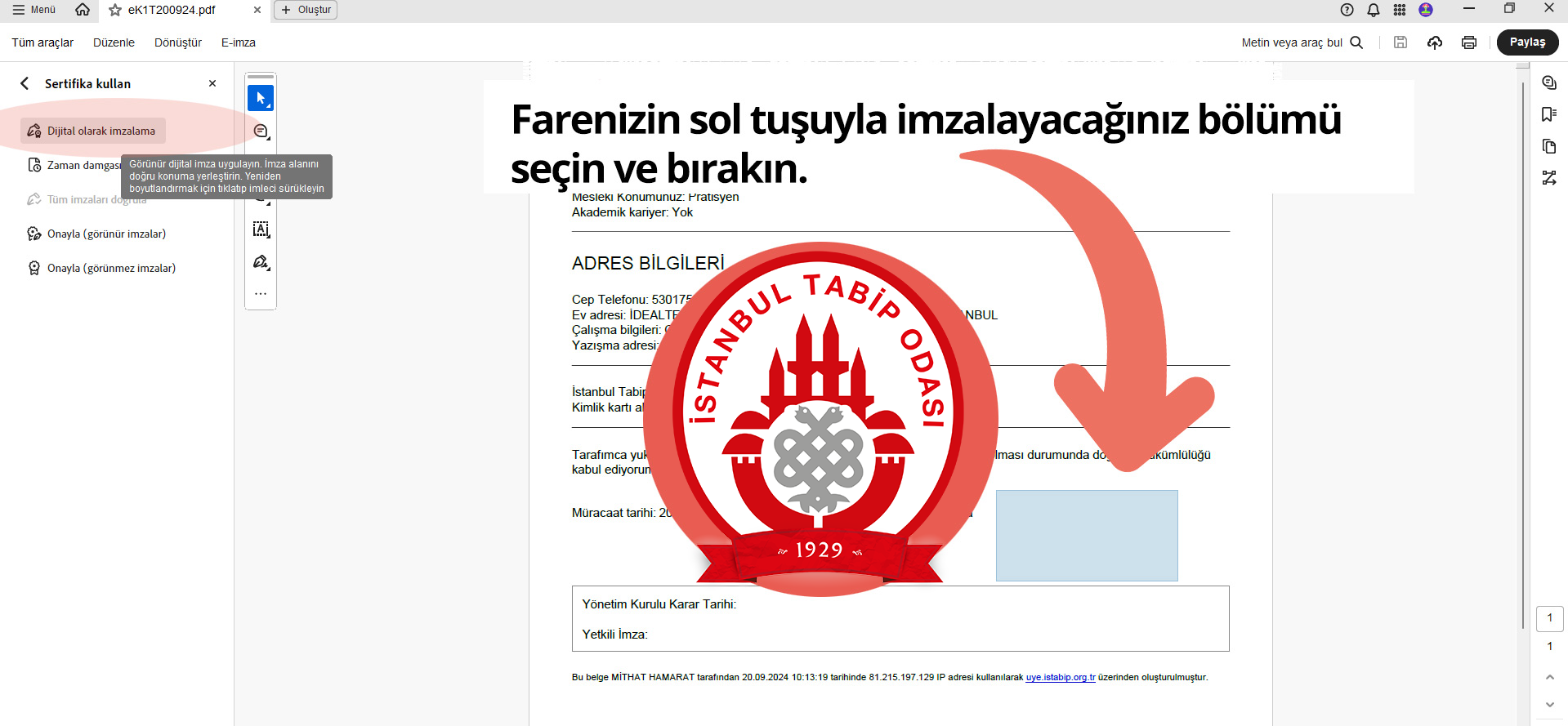Open the uye.istabip.org.tr link
1568x726 pixels.
[x=1060, y=677]
